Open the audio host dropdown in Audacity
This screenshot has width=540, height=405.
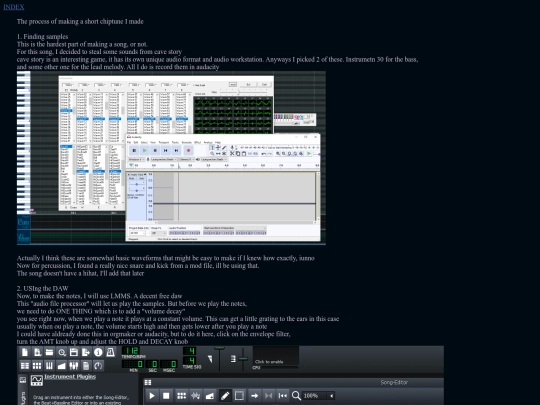tap(136, 159)
